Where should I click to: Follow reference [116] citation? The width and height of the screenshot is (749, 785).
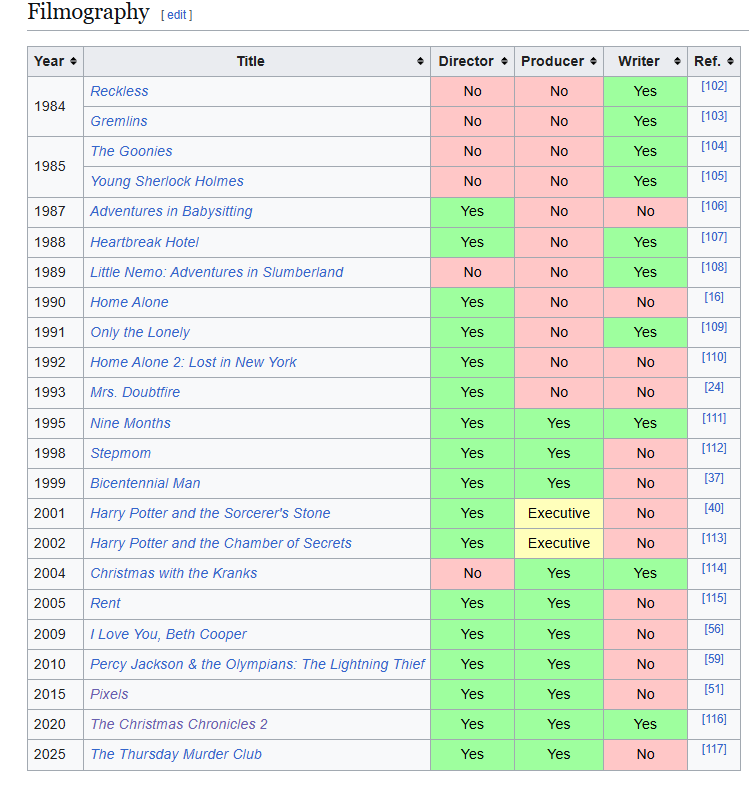(x=714, y=719)
